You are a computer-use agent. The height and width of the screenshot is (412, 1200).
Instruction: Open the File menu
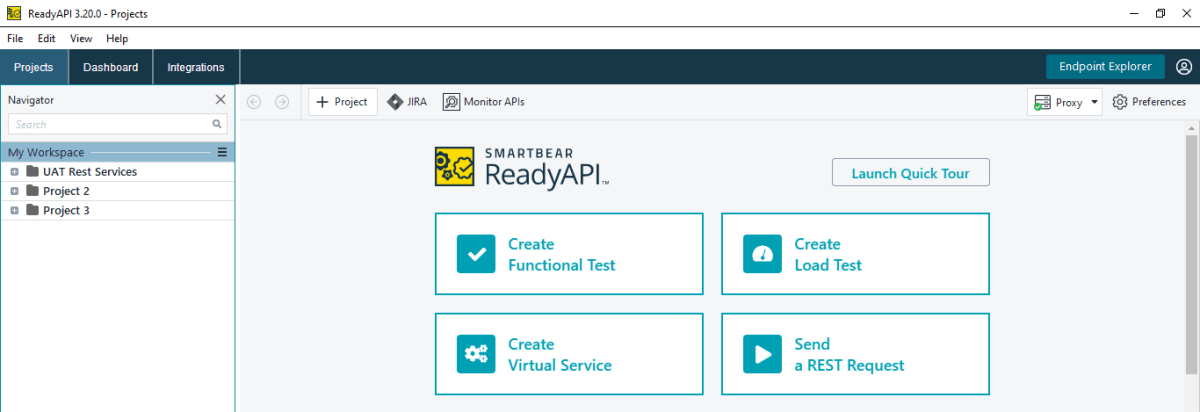tap(15, 38)
